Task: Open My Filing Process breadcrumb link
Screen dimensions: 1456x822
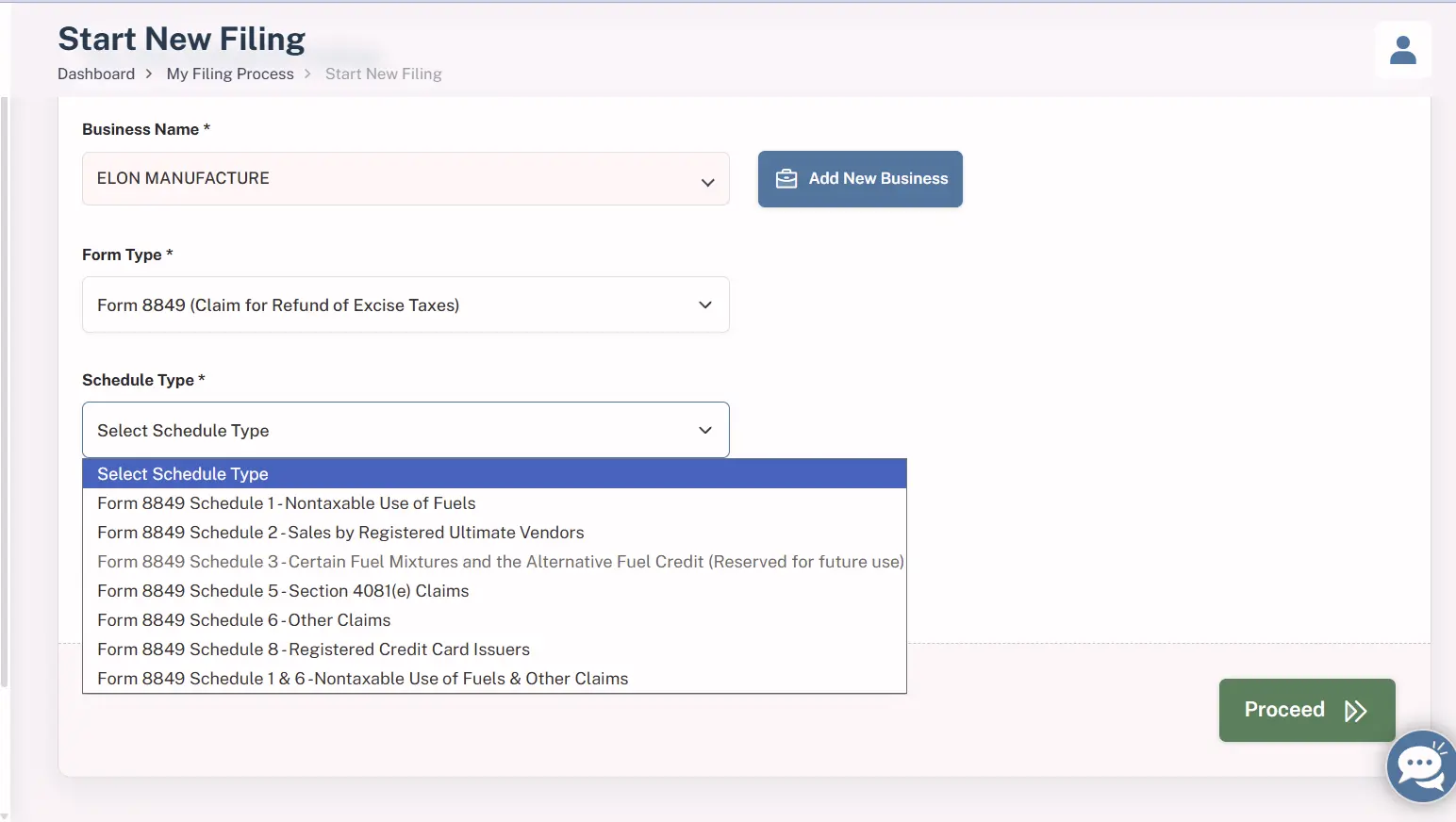Action: click(230, 74)
